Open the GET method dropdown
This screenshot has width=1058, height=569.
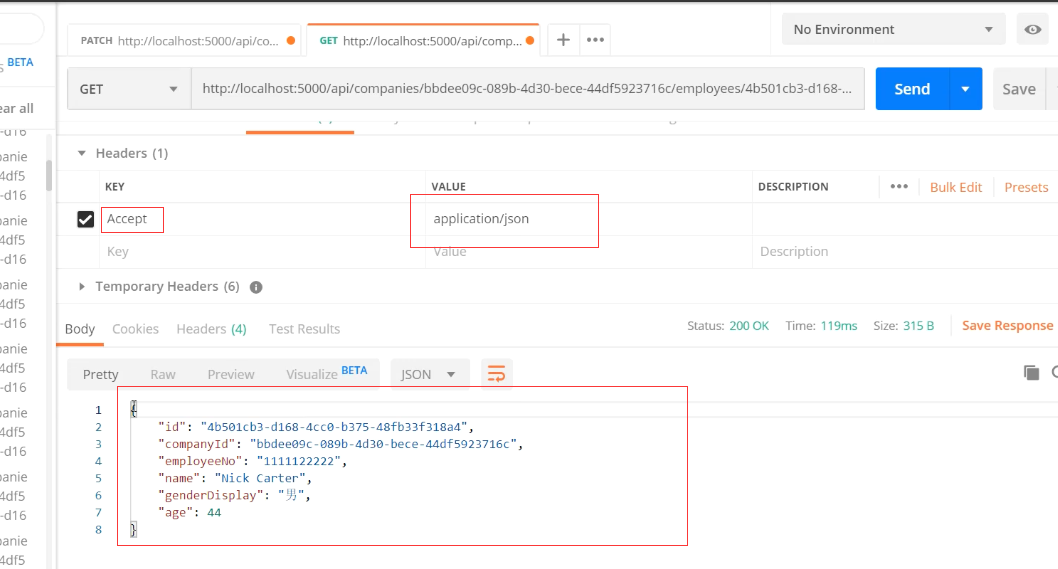pyautogui.click(x=129, y=89)
